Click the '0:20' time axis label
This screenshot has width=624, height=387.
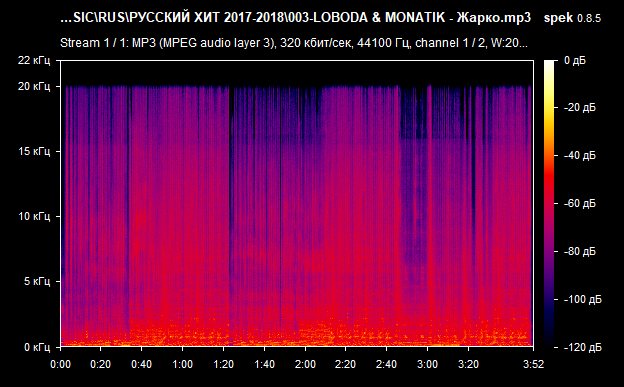pyautogui.click(x=101, y=364)
